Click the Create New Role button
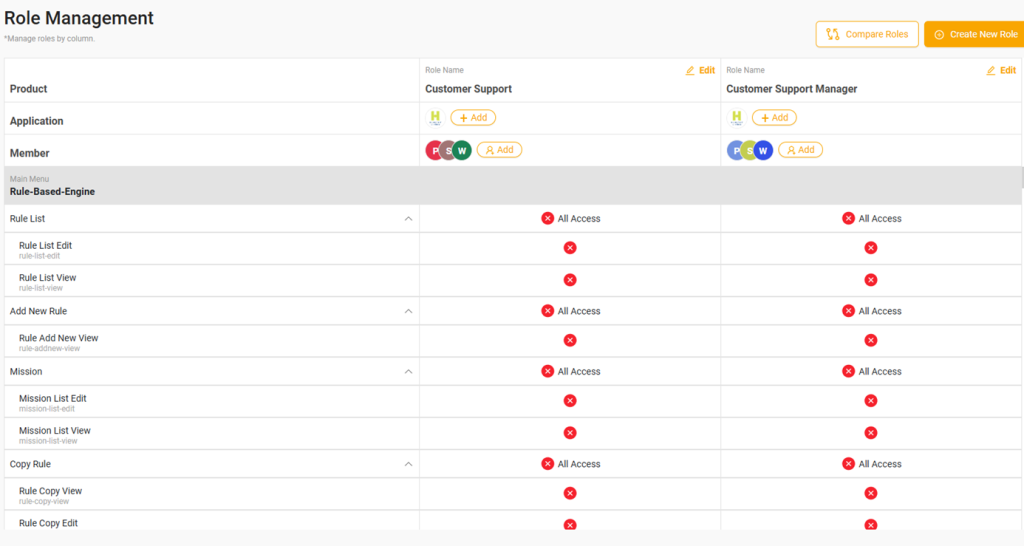Viewport: 1024px width, 546px height. click(x=975, y=34)
